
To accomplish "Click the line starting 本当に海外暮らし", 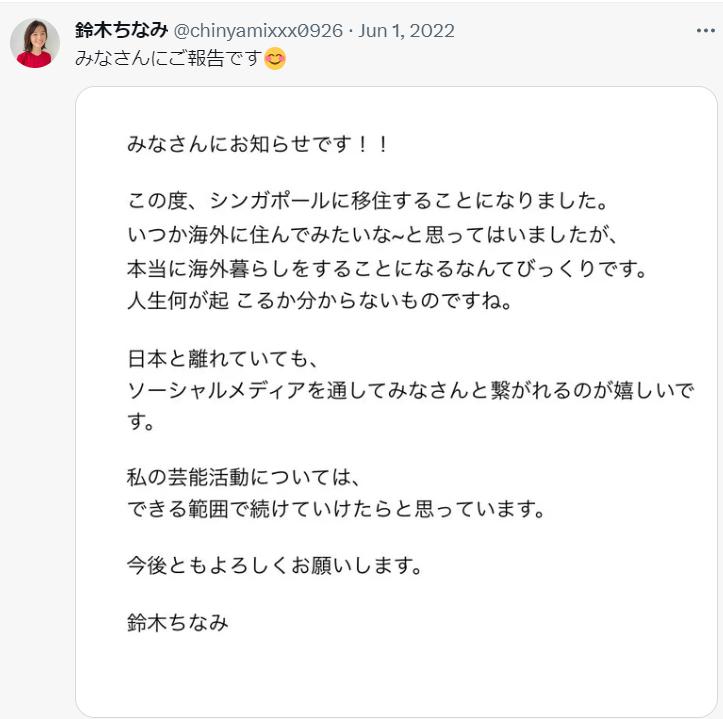I will point(386,269).
